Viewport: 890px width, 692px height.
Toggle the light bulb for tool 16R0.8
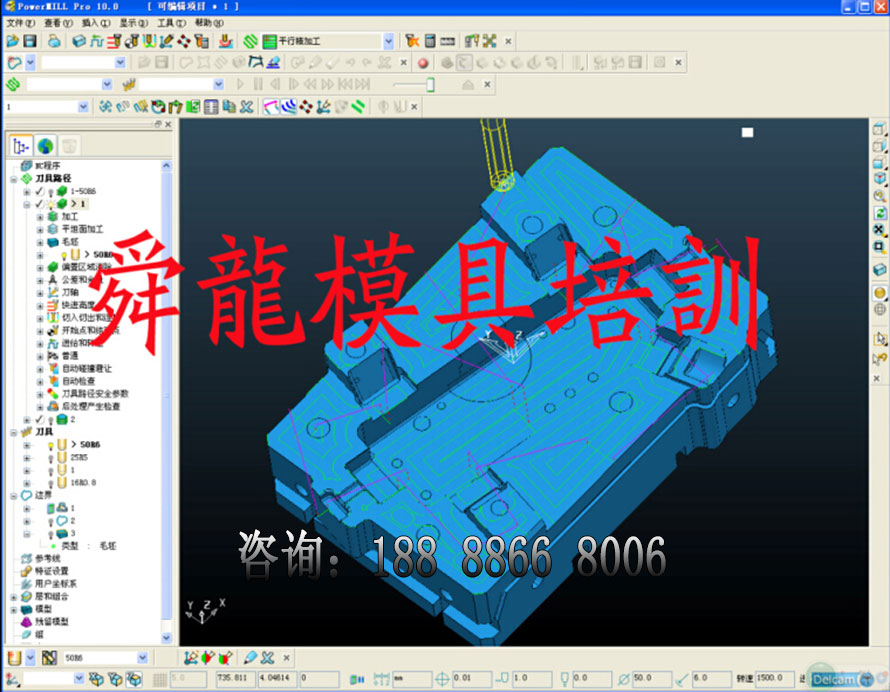point(50,482)
